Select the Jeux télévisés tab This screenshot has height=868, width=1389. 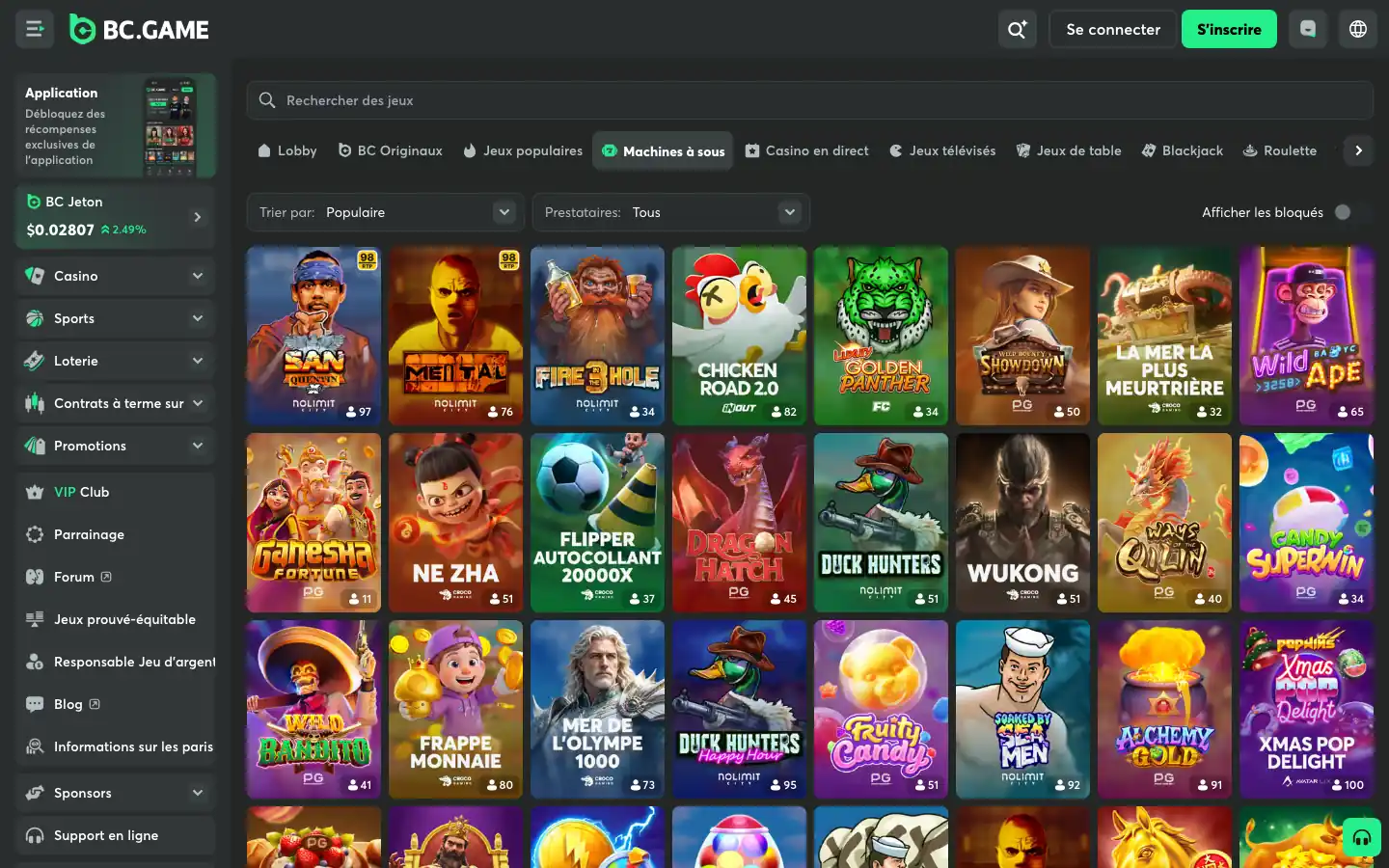click(942, 150)
